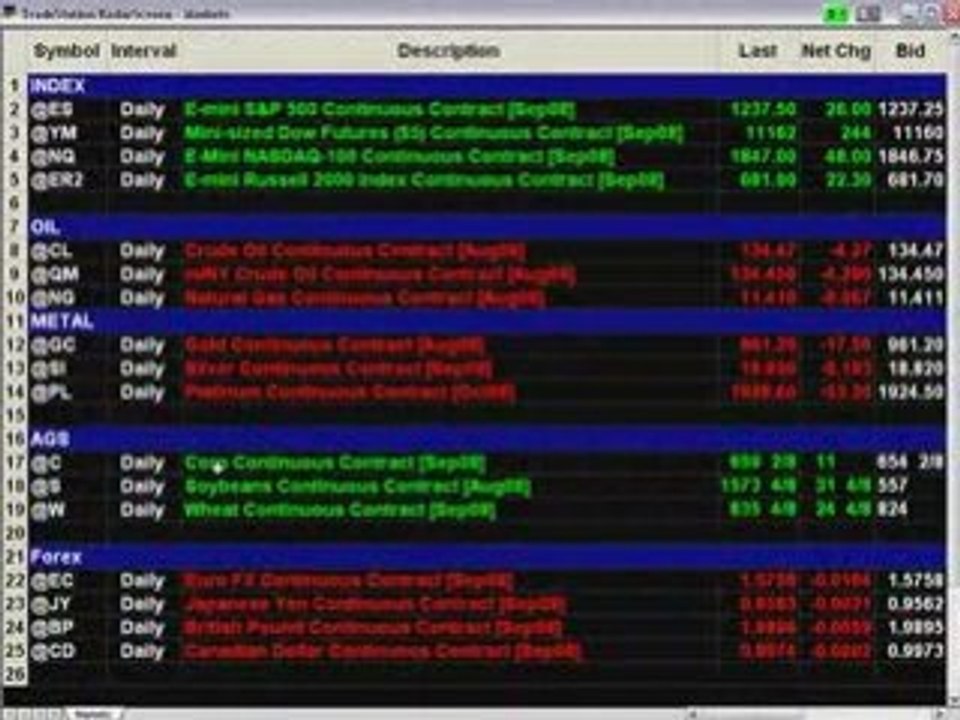Click the vertical scrollbar on the right
Screen dimensions: 960x720
953,367
